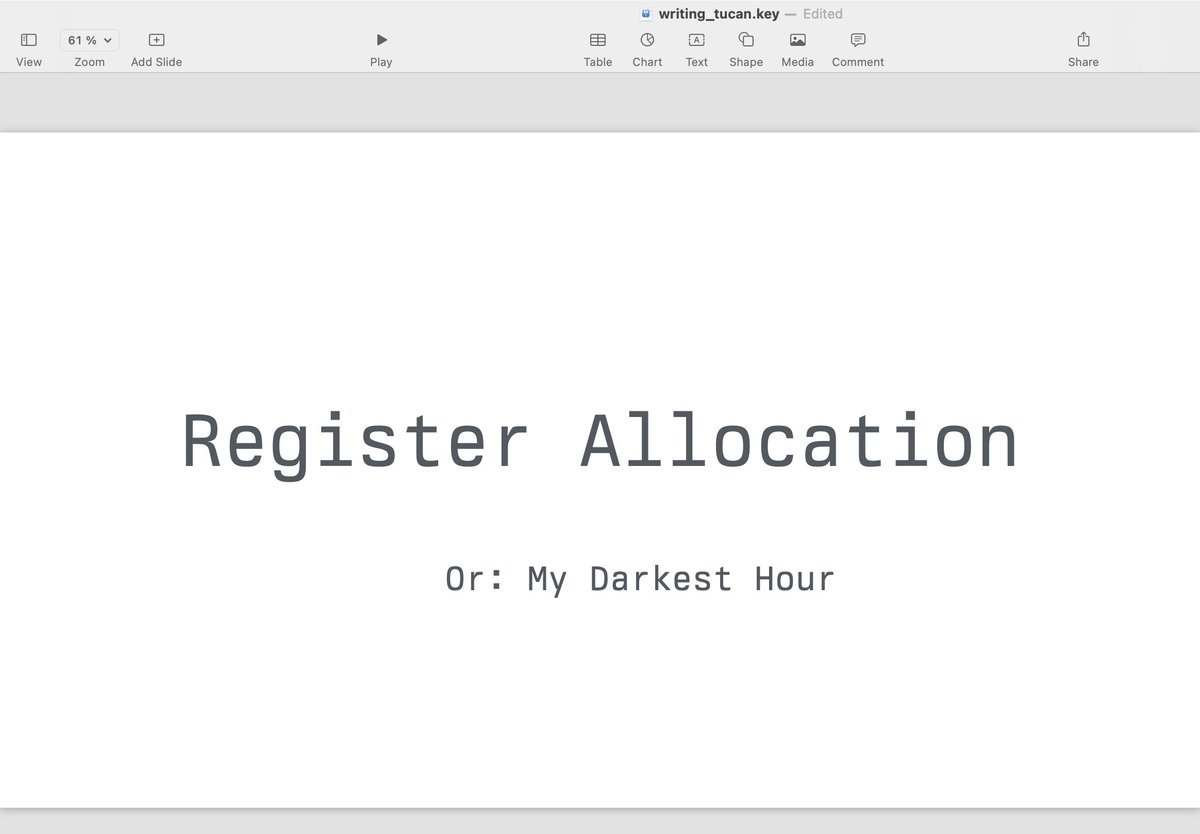Click the document file icon in title bar

click(646, 14)
